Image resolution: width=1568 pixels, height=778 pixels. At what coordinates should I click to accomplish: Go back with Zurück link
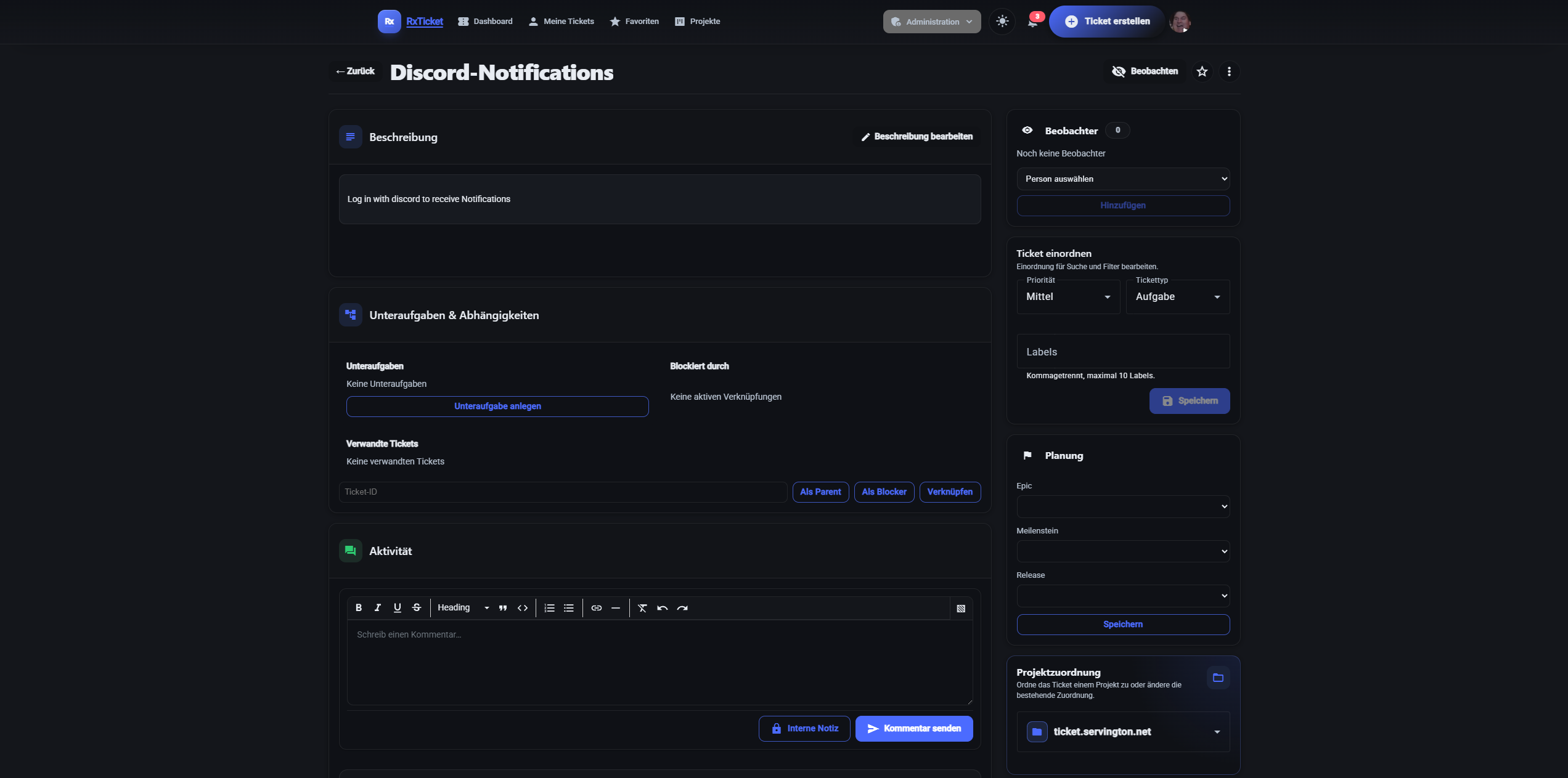[x=355, y=71]
